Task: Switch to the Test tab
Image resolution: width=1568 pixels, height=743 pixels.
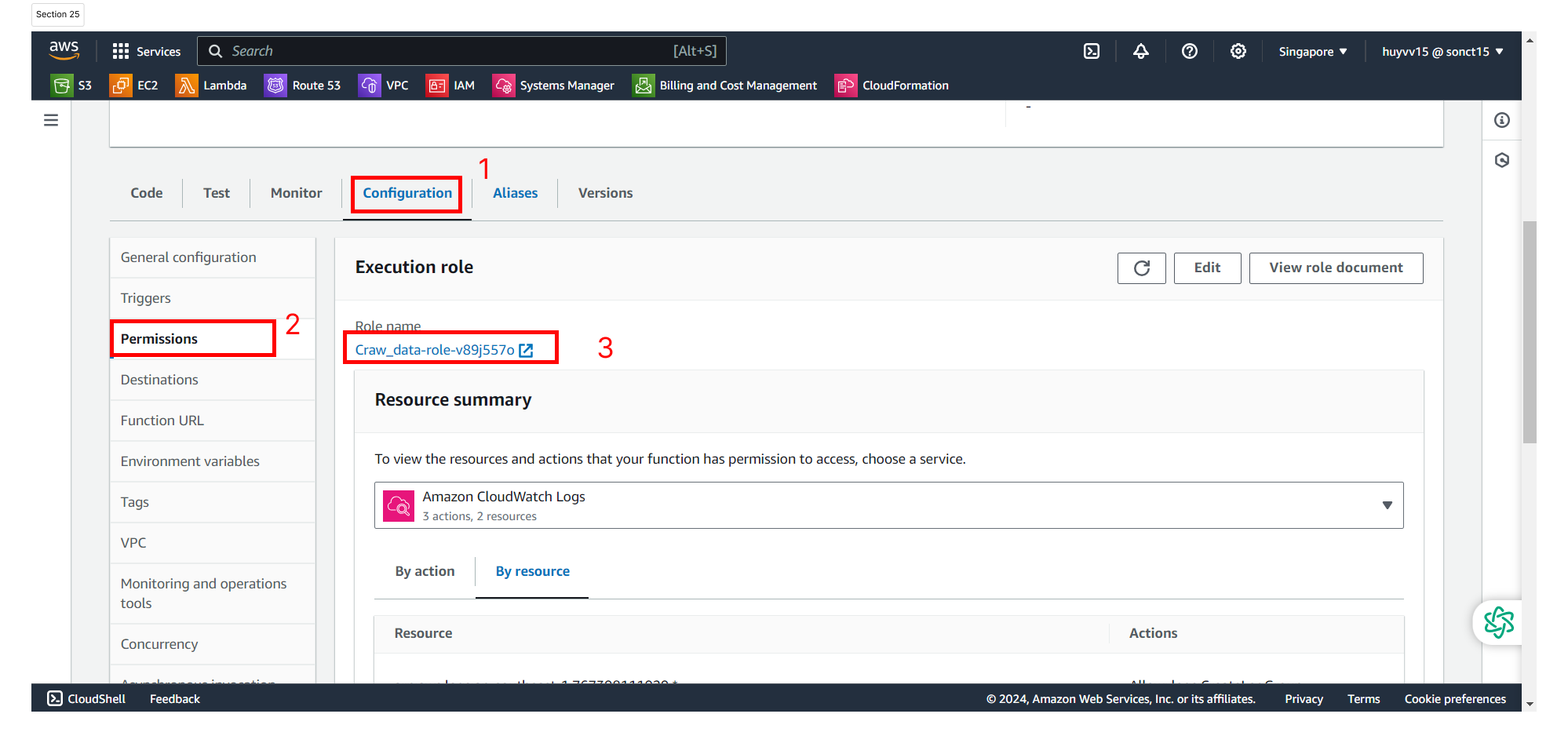Action: click(x=217, y=193)
